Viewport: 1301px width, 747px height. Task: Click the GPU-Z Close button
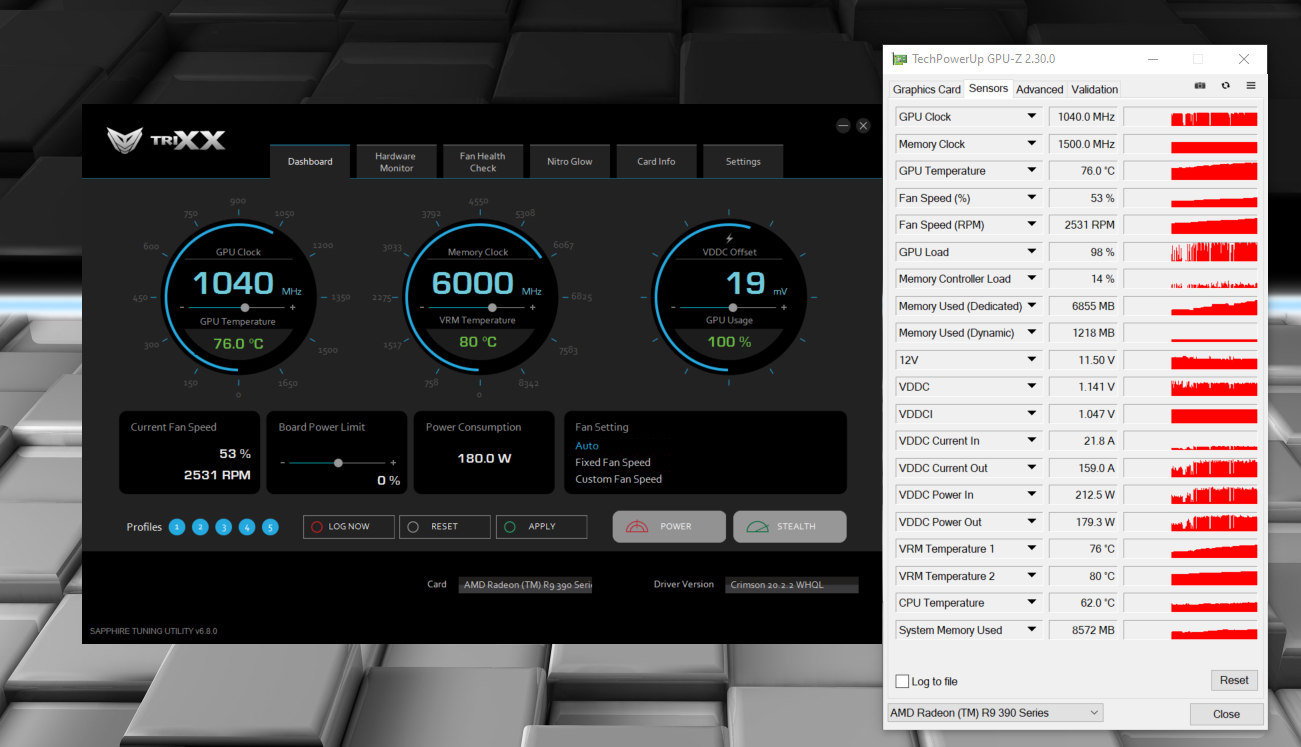(1226, 714)
